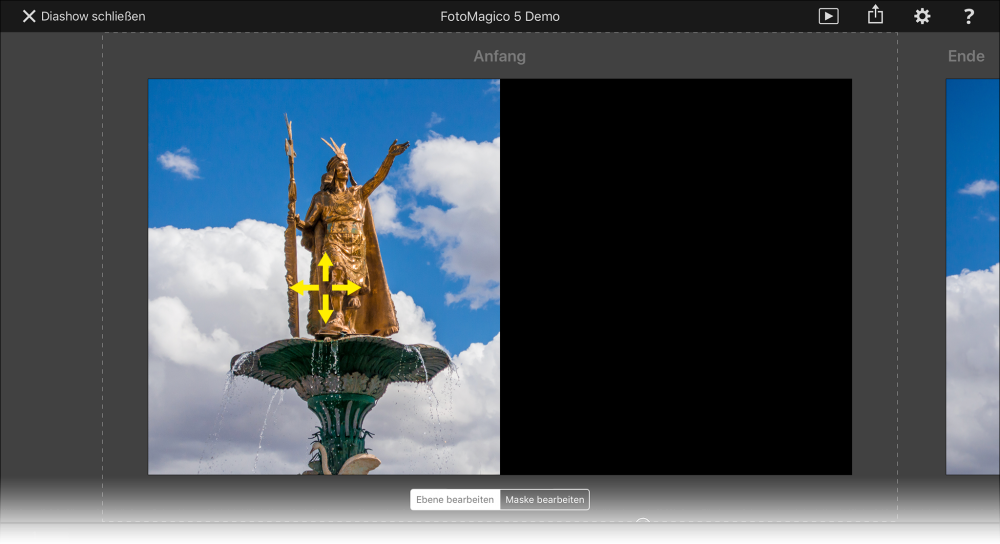The image size is (1000, 544).
Task: Click the black masked area of Anfang
Action: tap(676, 277)
